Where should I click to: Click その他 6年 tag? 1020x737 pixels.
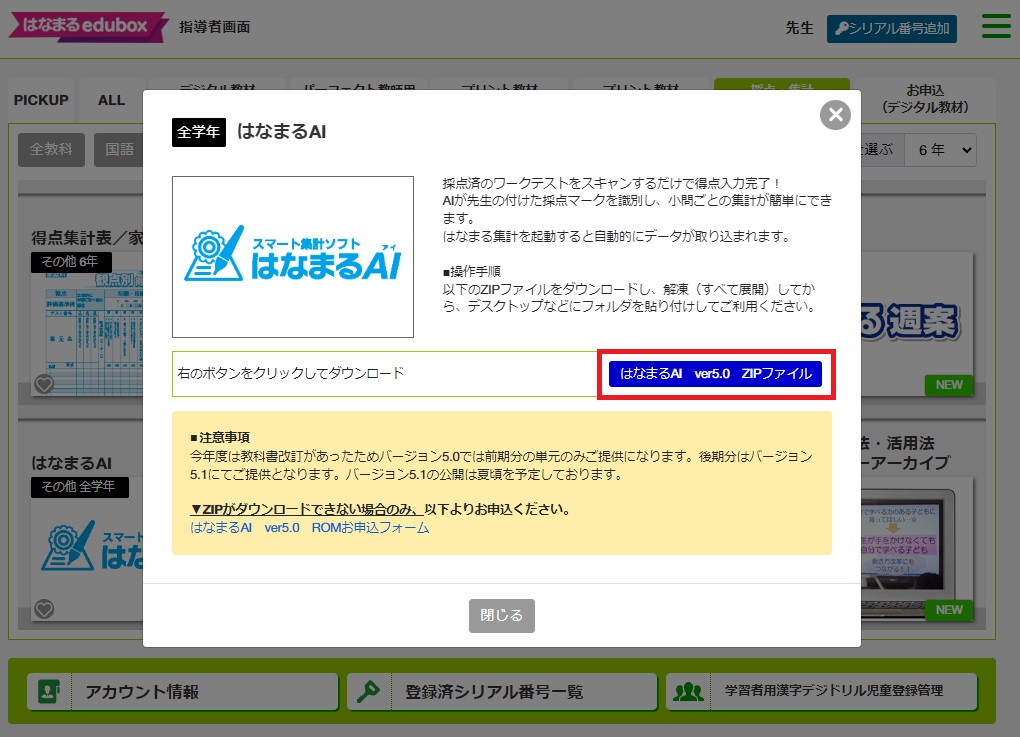(71, 262)
